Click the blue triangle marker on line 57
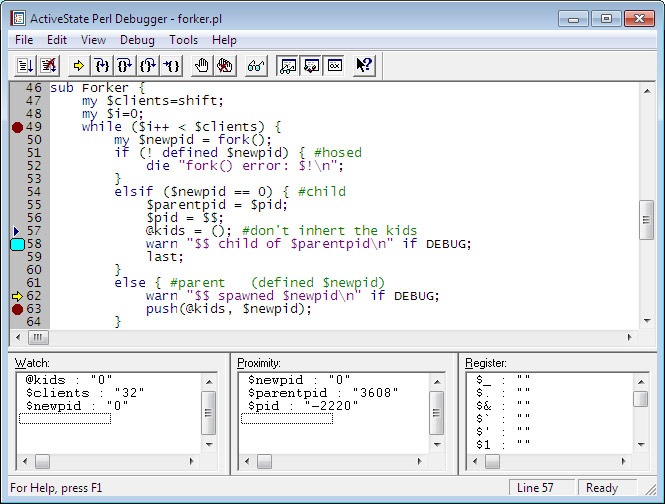 (x=17, y=231)
